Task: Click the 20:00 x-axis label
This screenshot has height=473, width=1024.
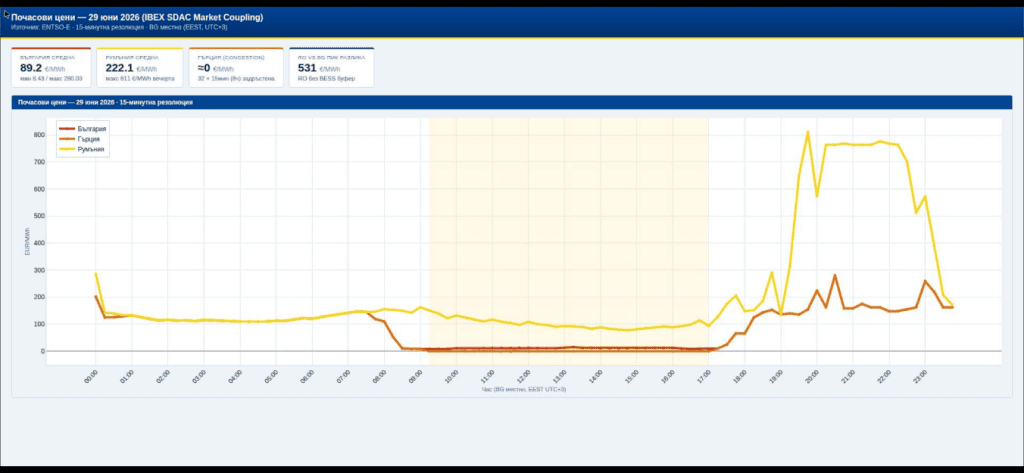Action: coord(812,377)
